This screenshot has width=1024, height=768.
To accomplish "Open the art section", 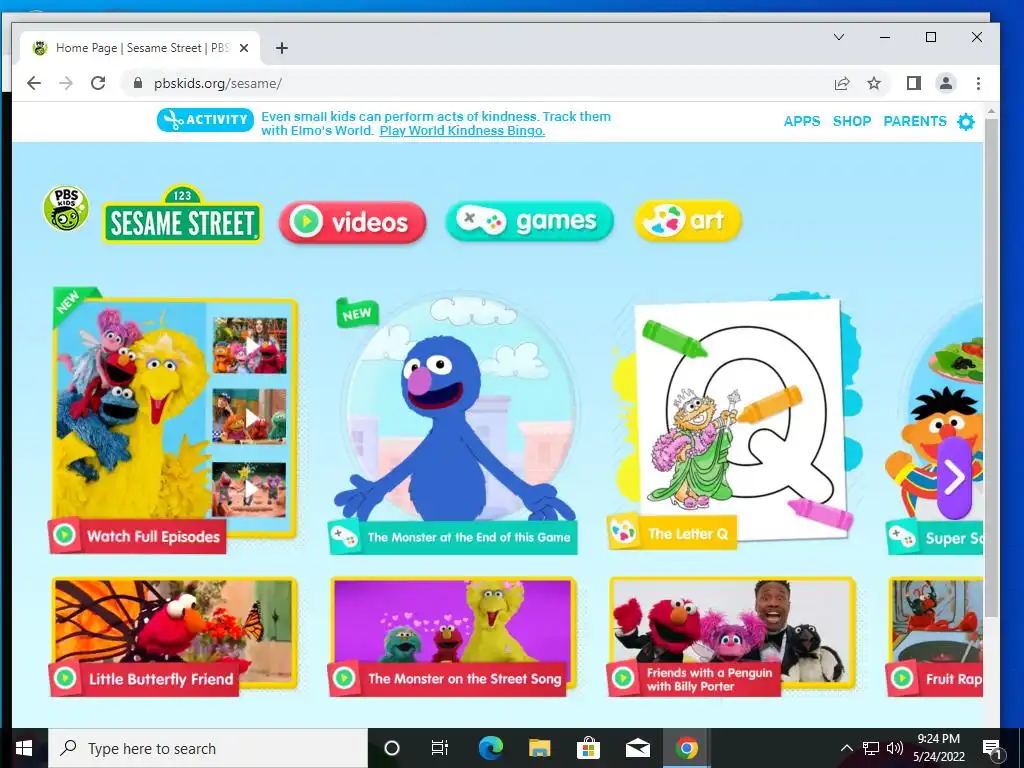I will coord(688,221).
